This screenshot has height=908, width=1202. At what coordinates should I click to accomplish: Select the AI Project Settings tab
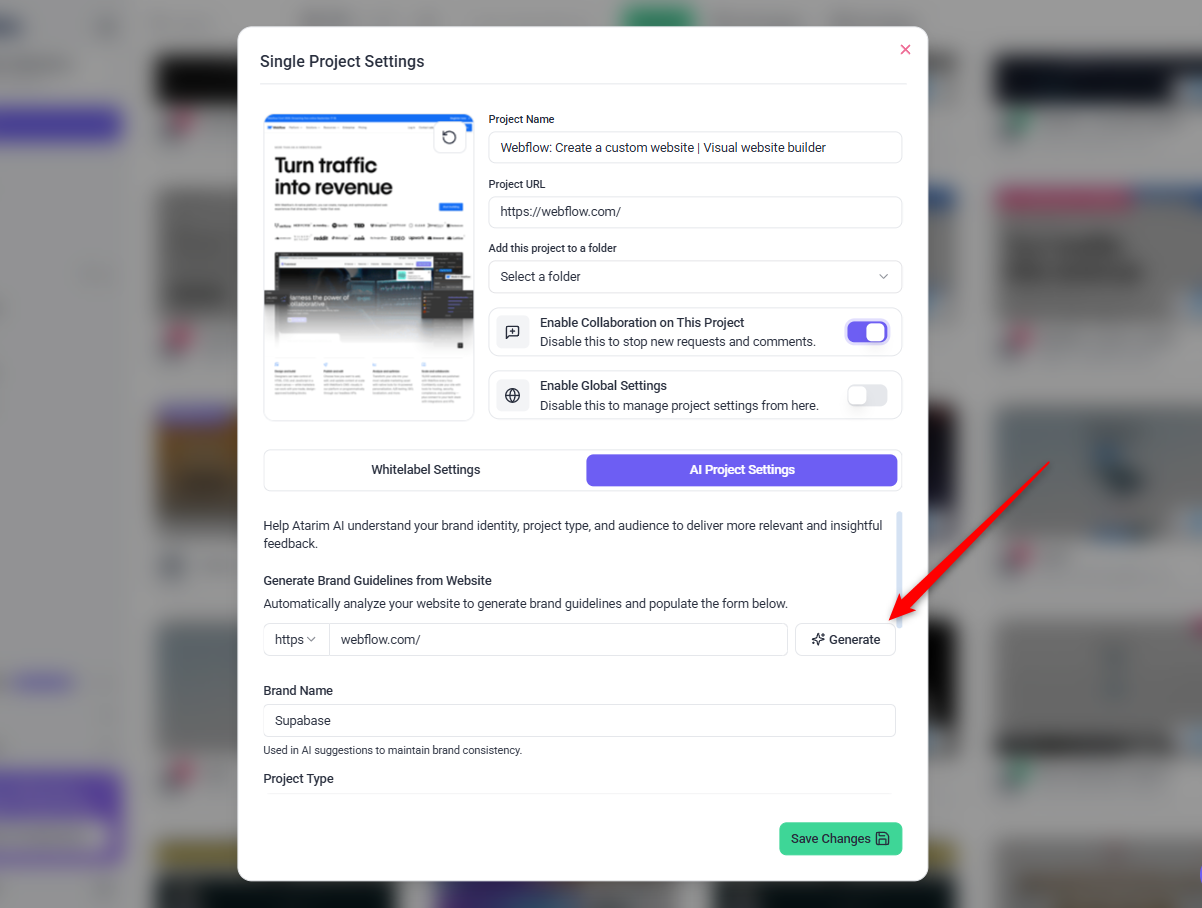pos(742,470)
